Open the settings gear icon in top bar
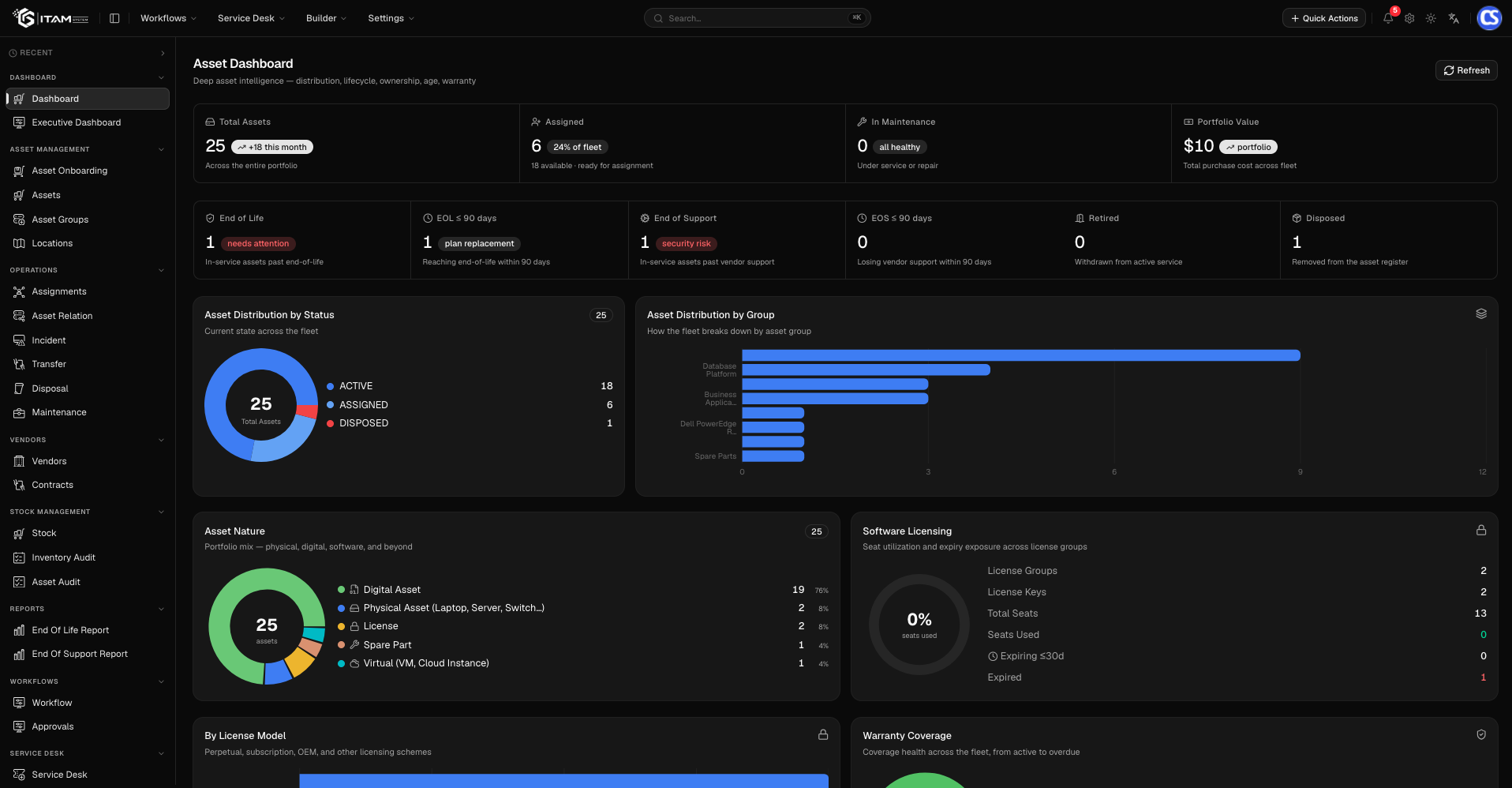Image resolution: width=1512 pixels, height=788 pixels. [1409, 18]
